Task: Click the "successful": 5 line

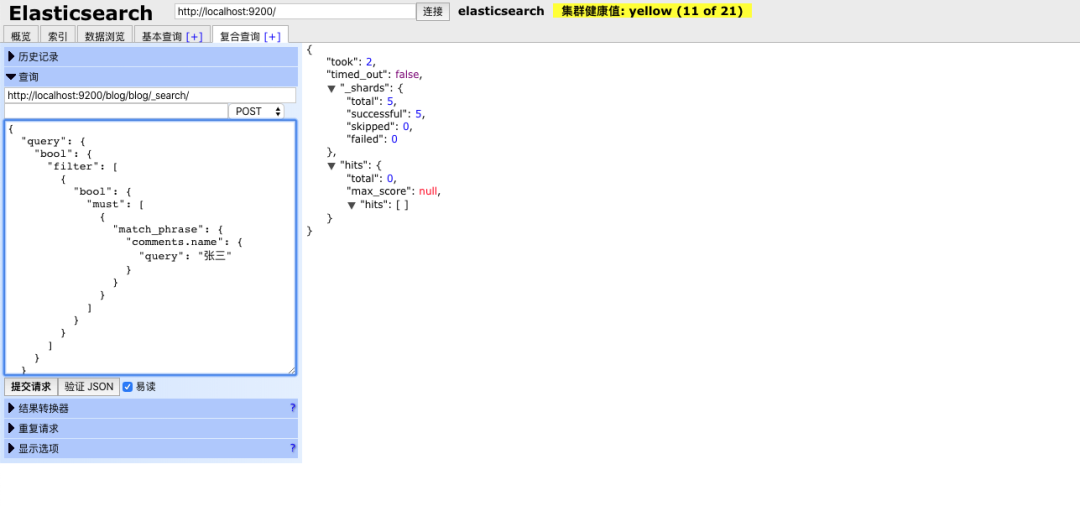Action: point(384,114)
